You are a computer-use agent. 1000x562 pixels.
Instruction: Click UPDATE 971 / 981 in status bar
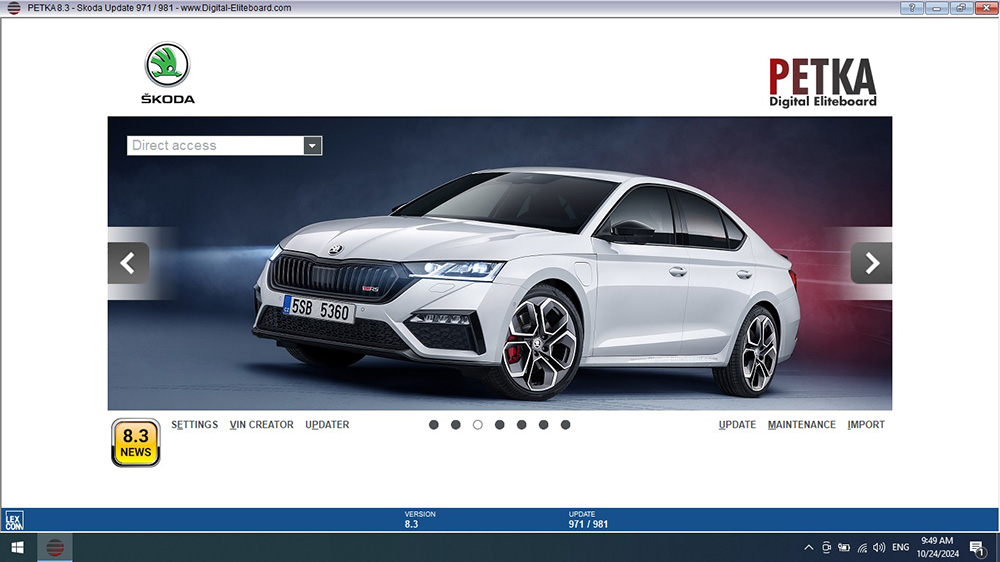pyautogui.click(x=588, y=519)
